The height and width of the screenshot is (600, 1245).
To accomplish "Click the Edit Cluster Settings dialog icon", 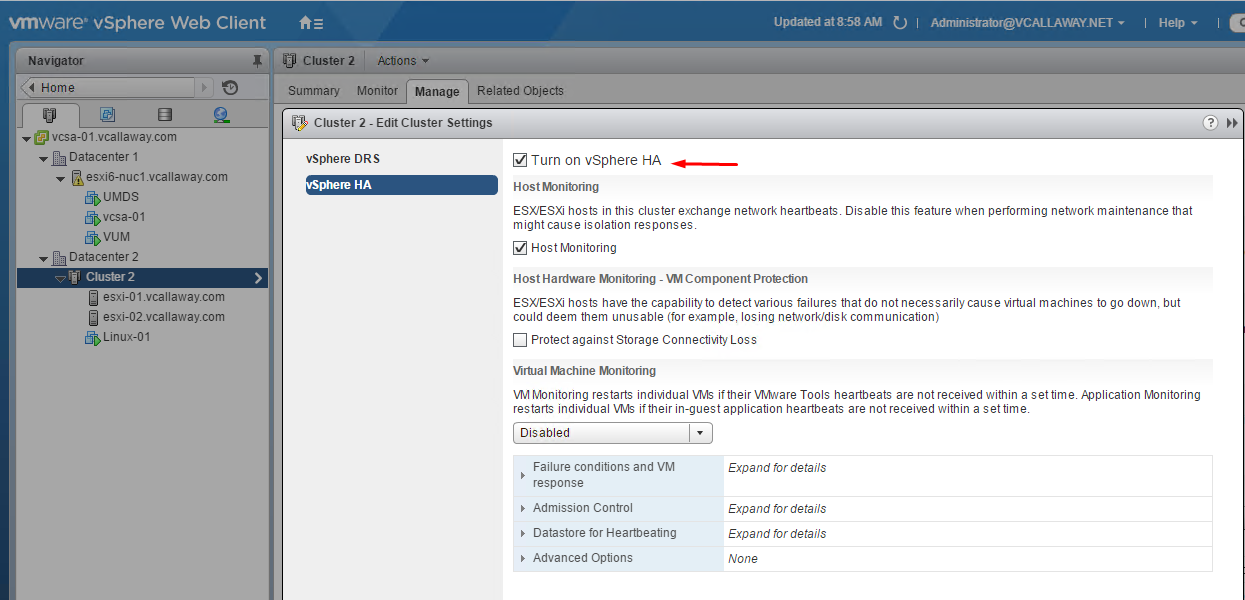I will coord(299,123).
